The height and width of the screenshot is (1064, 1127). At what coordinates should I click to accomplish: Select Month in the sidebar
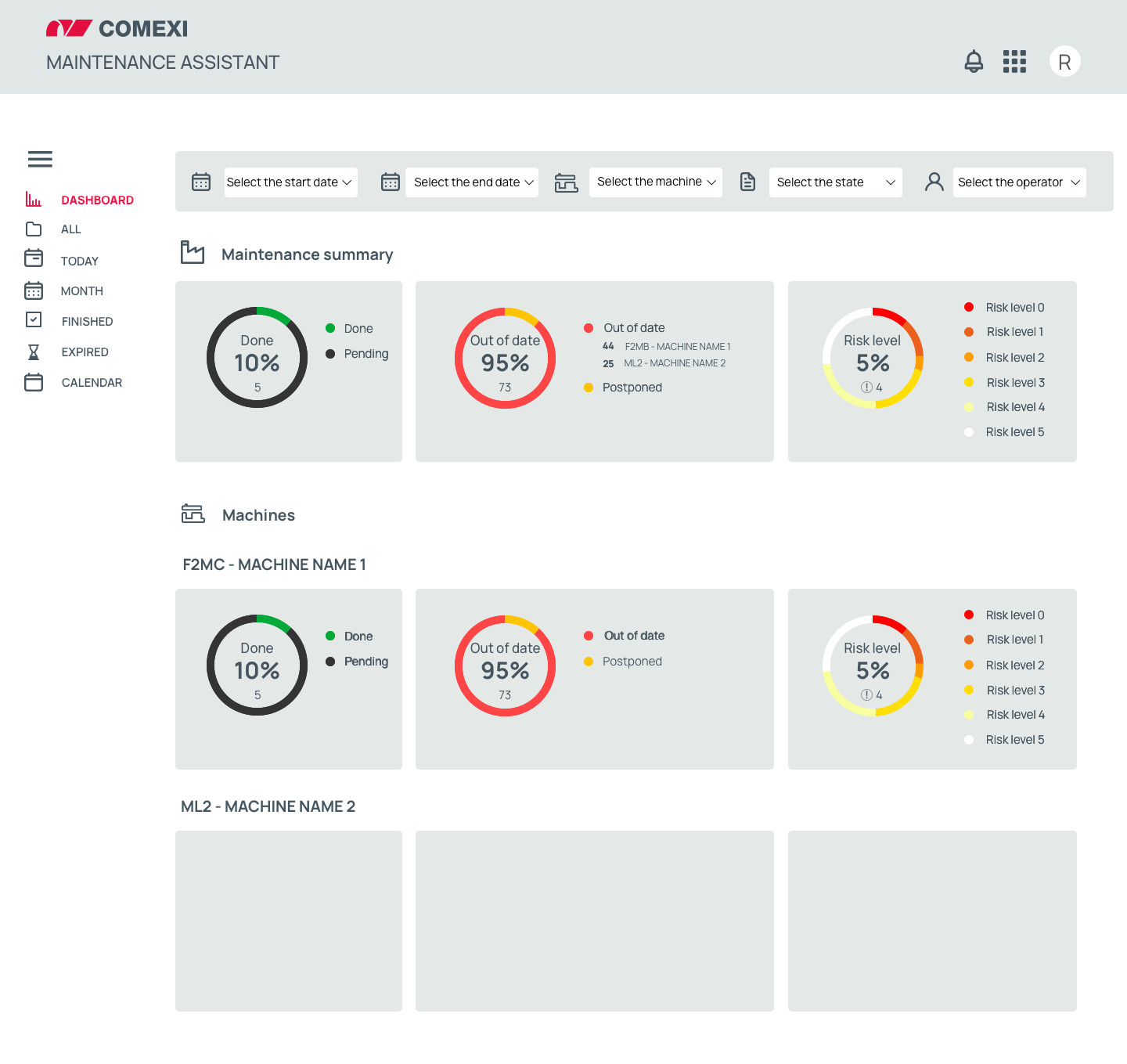click(82, 291)
